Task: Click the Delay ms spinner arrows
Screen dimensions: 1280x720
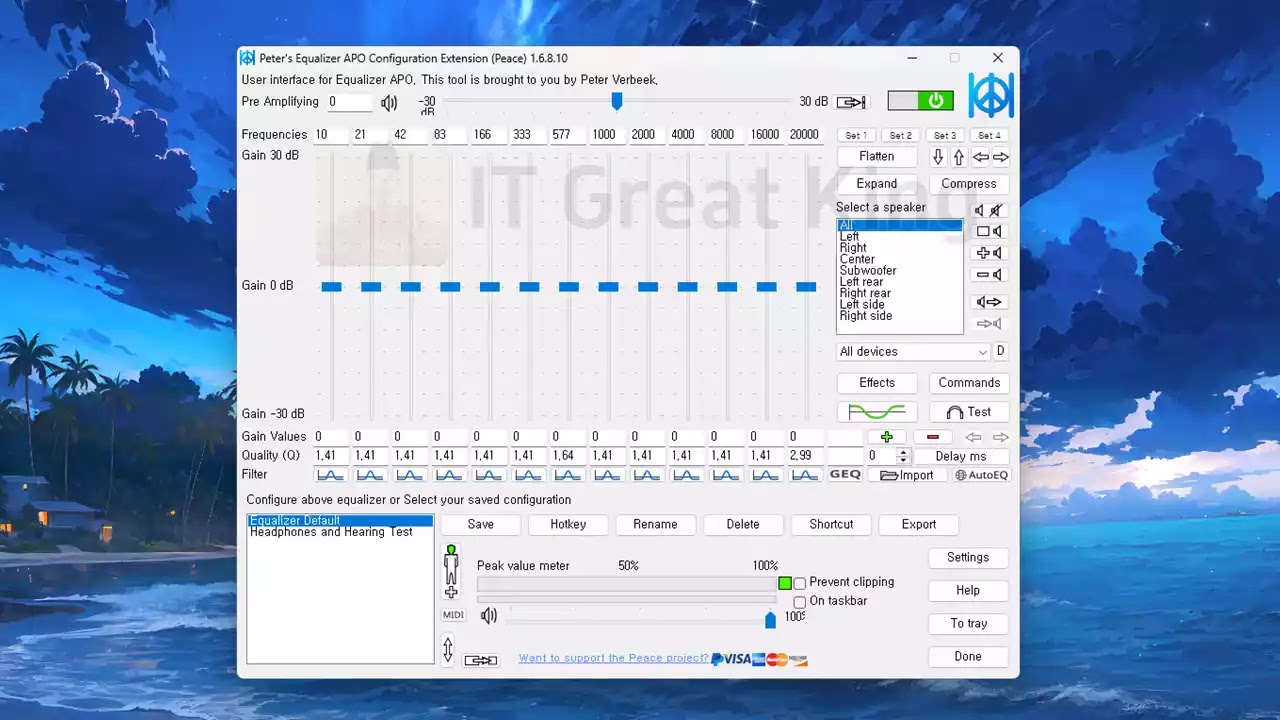Action: click(x=903, y=456)
